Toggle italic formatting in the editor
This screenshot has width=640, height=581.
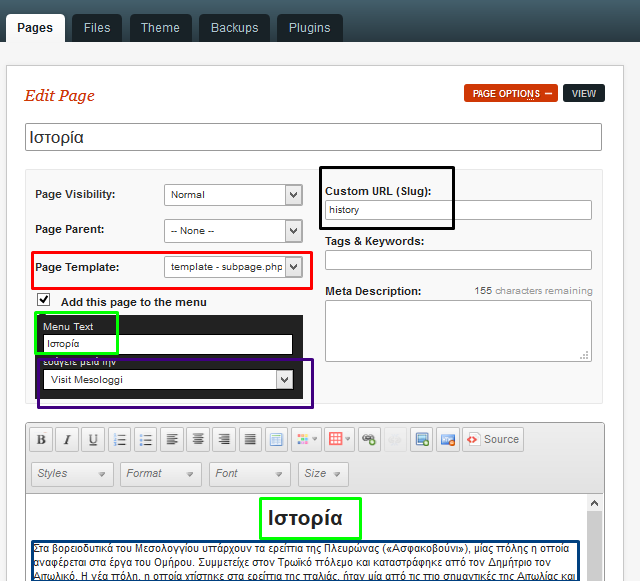(x=67, y=439)
